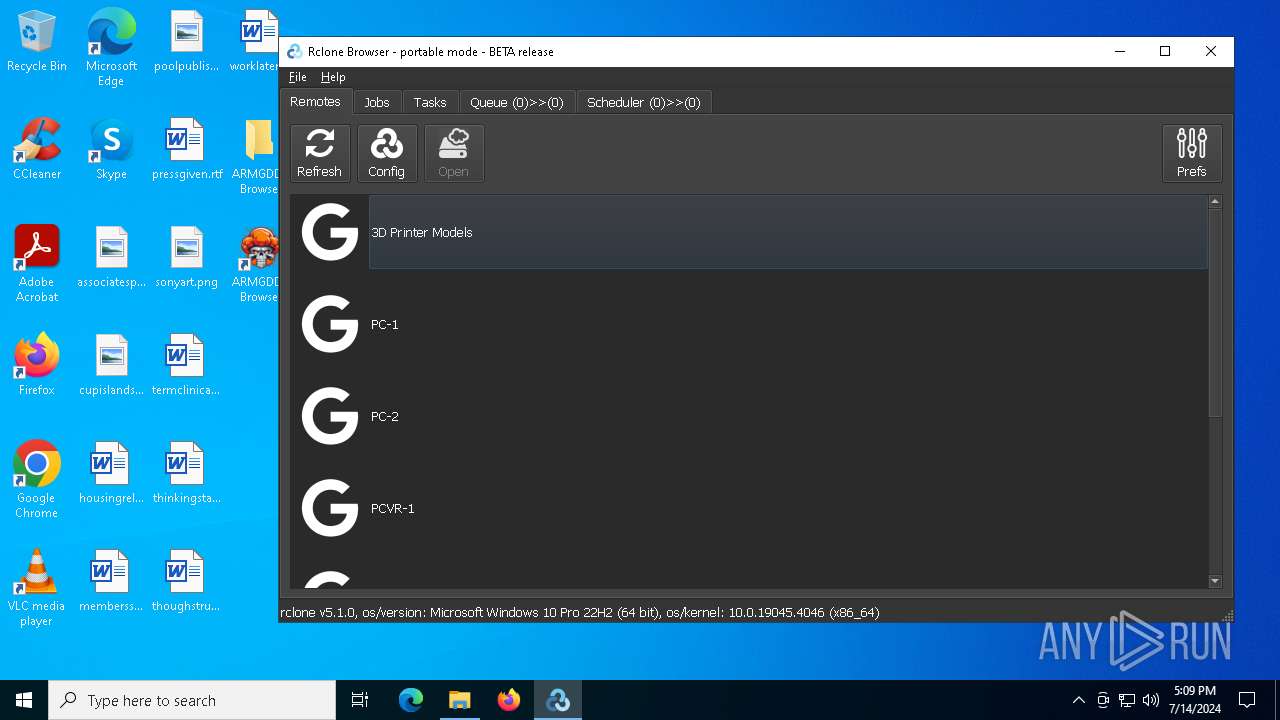Click the Refresh remotes toolbar button
The height and width of the screenshot is (720, 1280).
click(320, 153)
